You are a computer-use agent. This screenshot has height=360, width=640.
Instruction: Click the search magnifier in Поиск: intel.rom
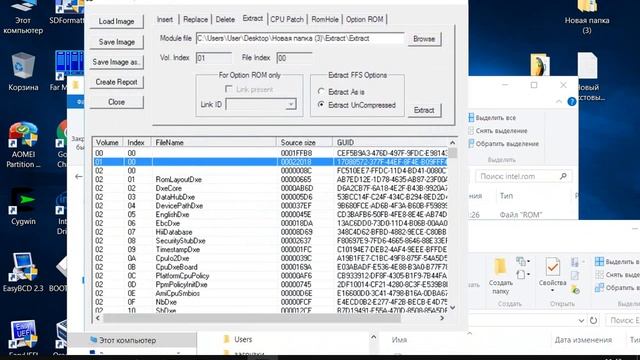click(x=563, y=176)
